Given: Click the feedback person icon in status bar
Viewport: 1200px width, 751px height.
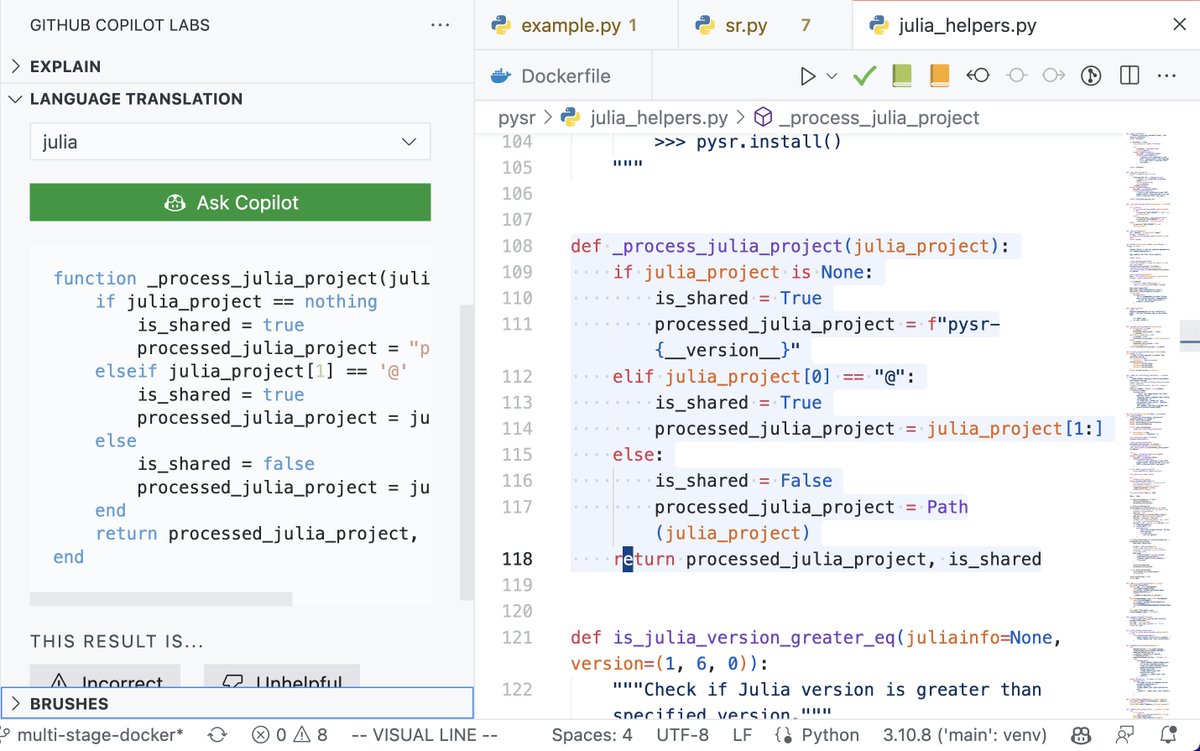Looking at the screenshot, I should coord(1125,735).
